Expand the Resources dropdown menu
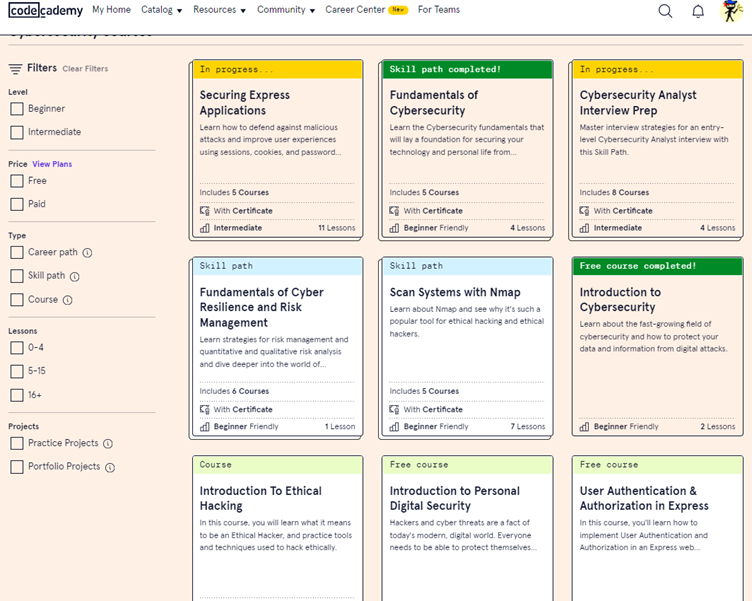The height and width of the screenshot is (601, 752). tap(219, 10)
